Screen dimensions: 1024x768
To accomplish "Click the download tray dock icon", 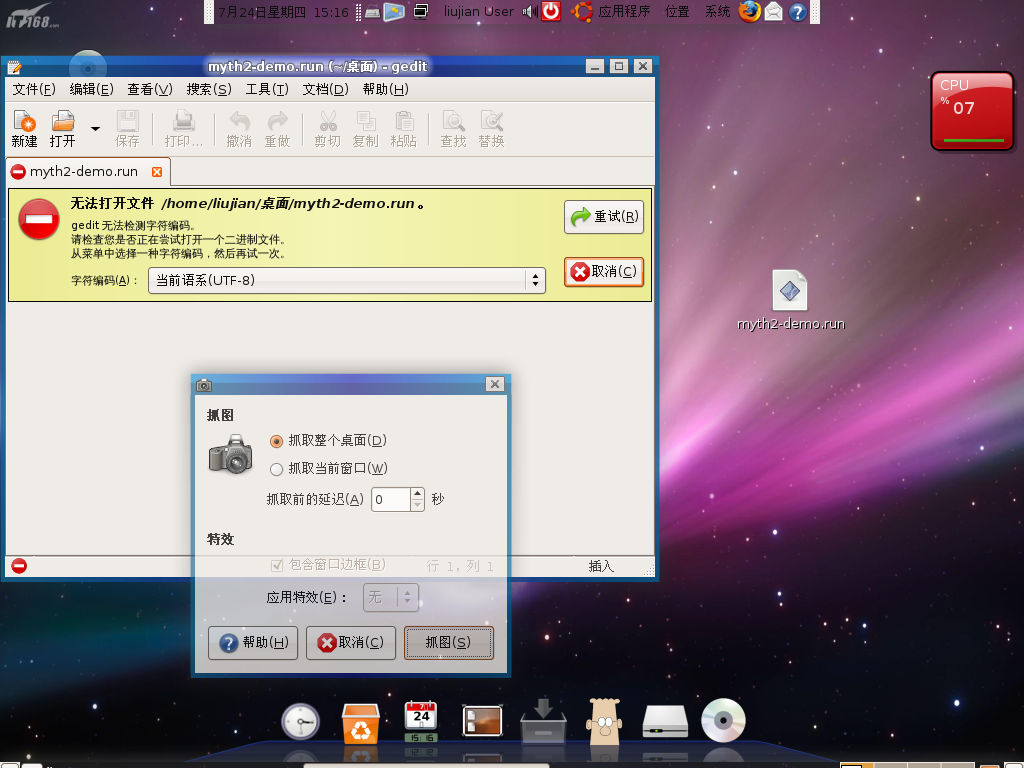I will click(x=543, y=722).
